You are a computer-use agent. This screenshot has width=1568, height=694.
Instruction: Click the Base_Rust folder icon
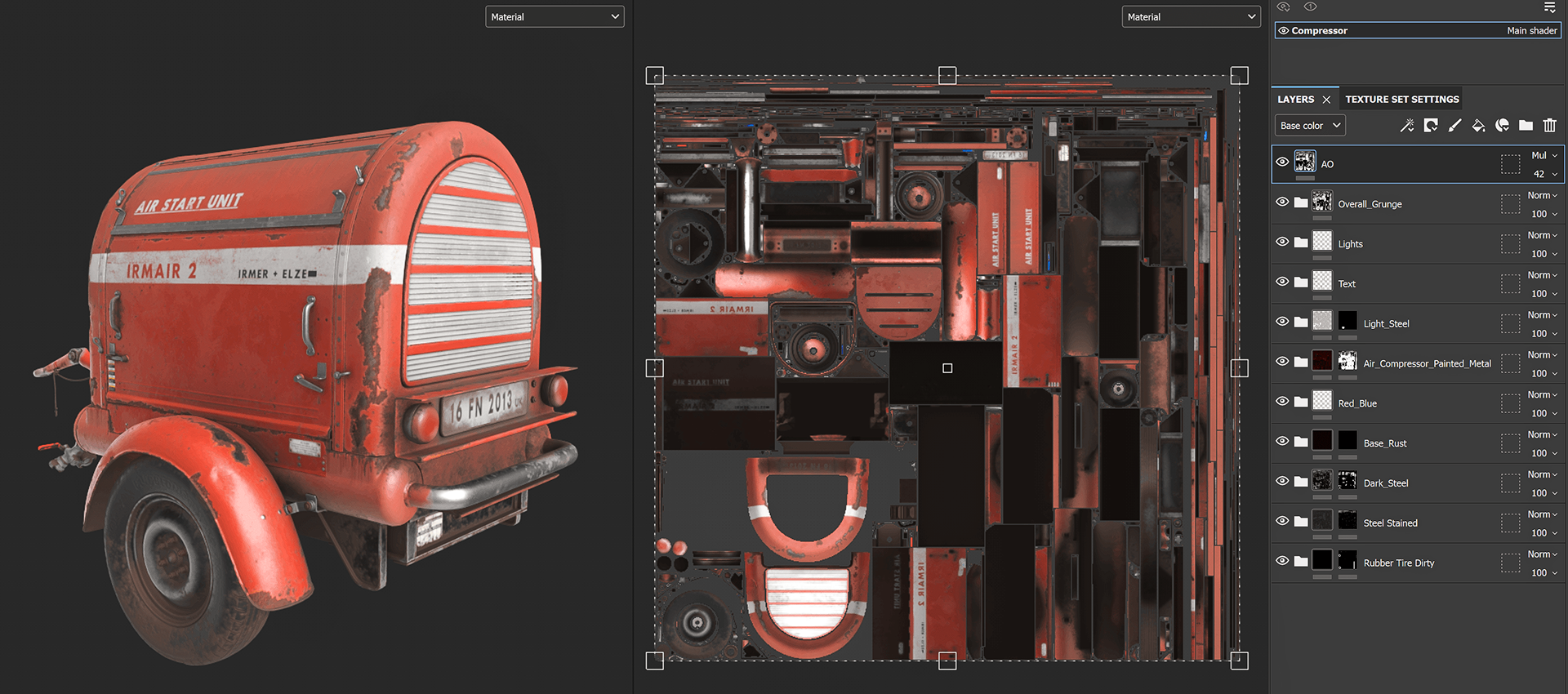tap(1301, 442)
